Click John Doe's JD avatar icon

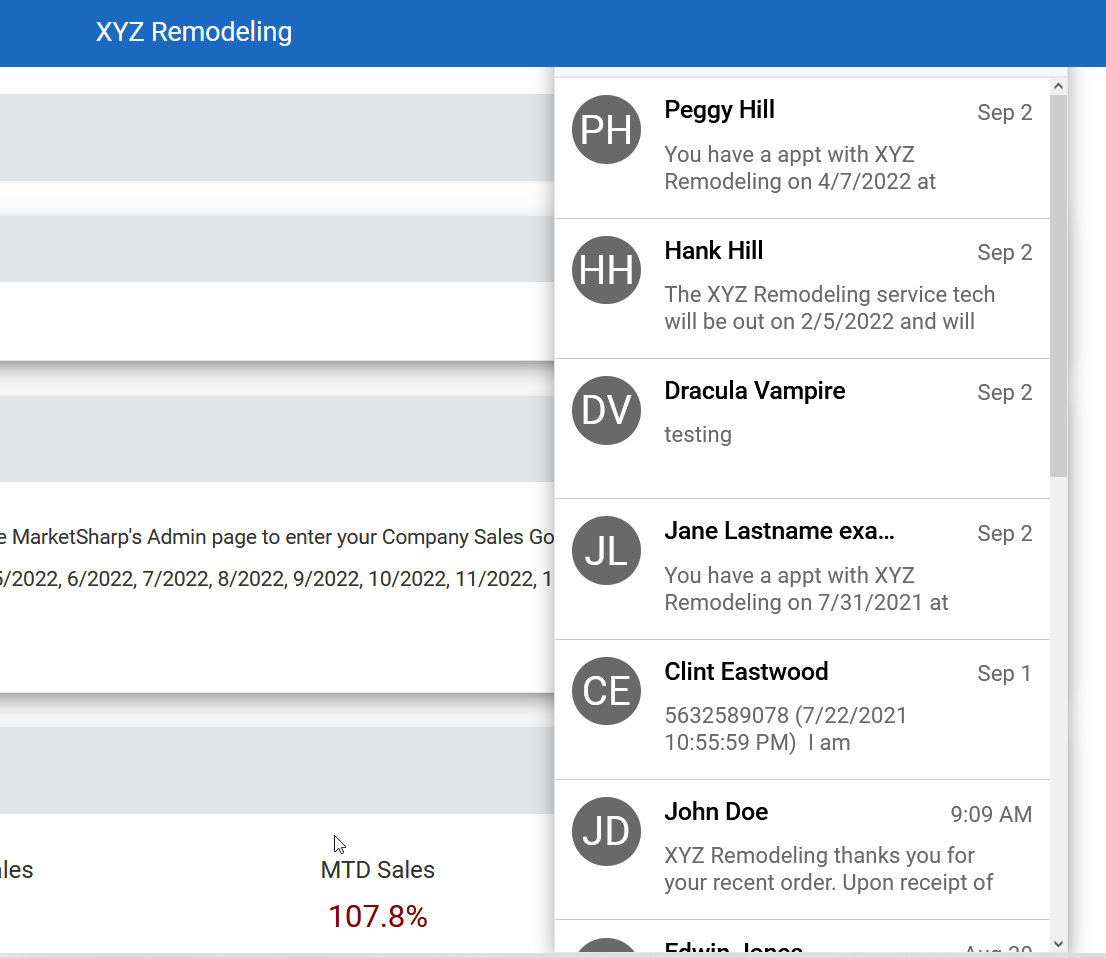click(606, 831)
